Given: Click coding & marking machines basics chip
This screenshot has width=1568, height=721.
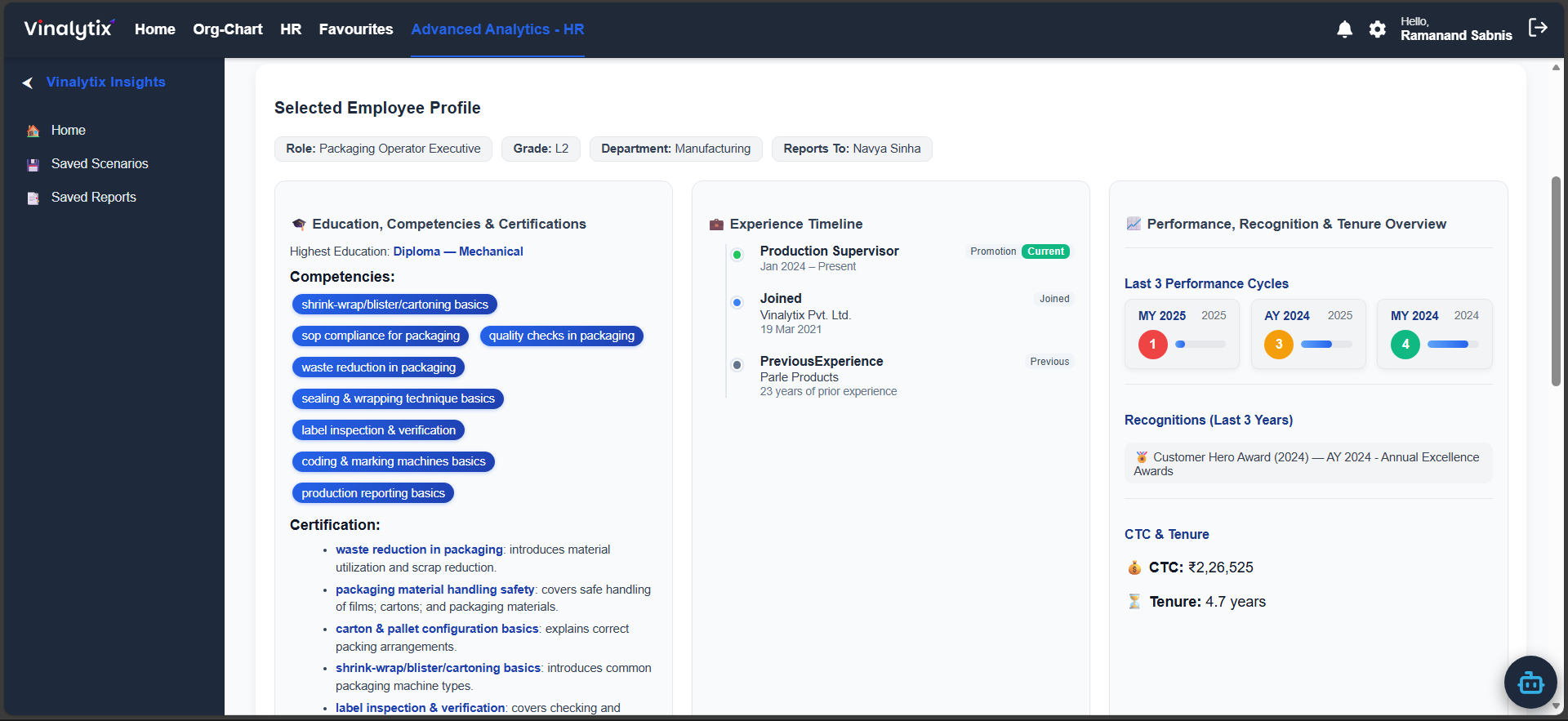Looking at the screenshot, I should [394, 461].
